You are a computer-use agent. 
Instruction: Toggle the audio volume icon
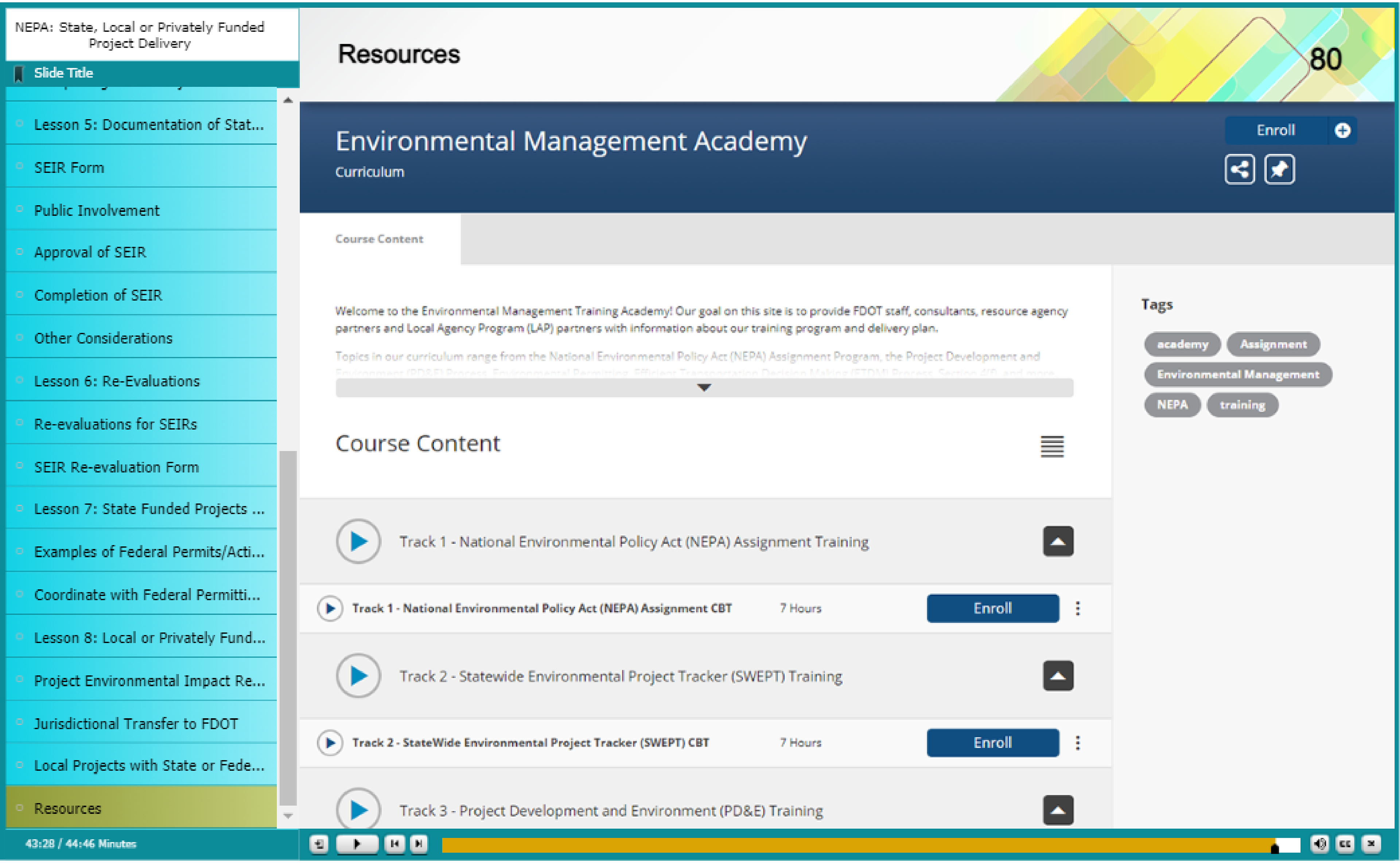pos(1319,844)
